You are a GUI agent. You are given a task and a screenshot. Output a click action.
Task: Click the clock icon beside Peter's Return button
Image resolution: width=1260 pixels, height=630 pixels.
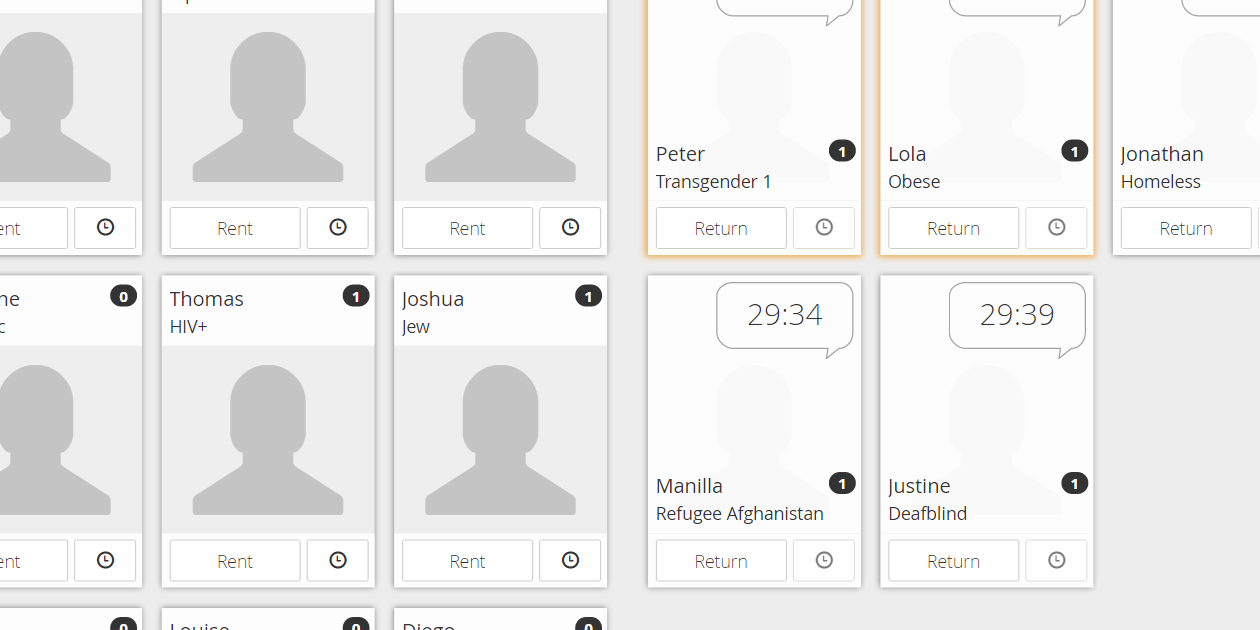click(824, 228)
